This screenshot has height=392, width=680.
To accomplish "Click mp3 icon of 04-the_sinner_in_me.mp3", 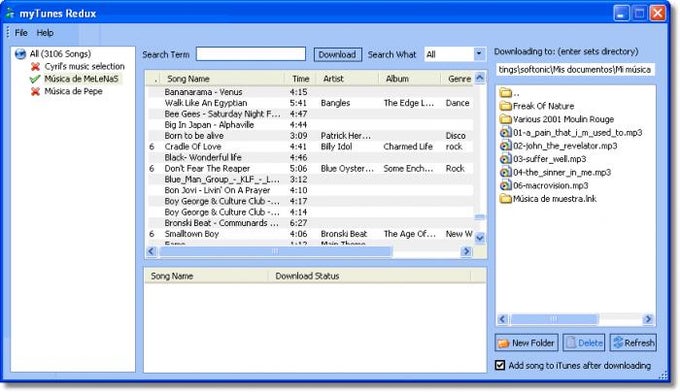I will click(x=505, y=172).
